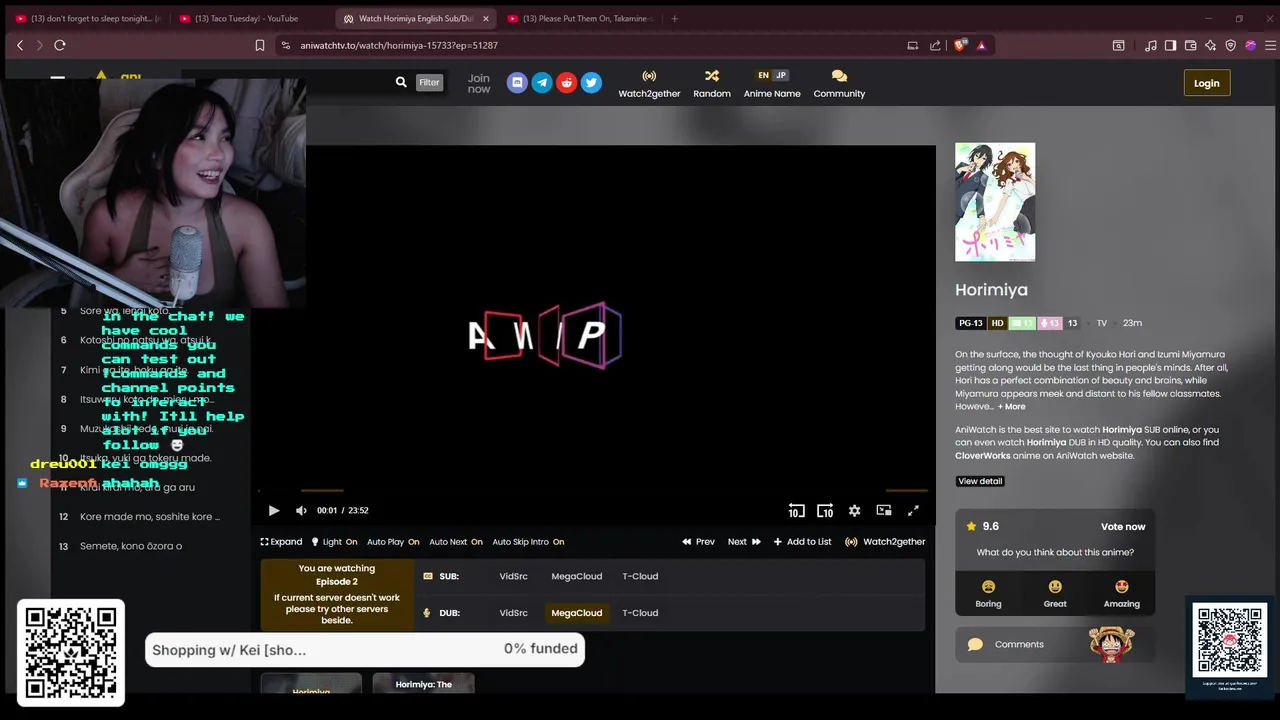
Task: Rate the anime as Boring
Action: click(x=988, y=594)
